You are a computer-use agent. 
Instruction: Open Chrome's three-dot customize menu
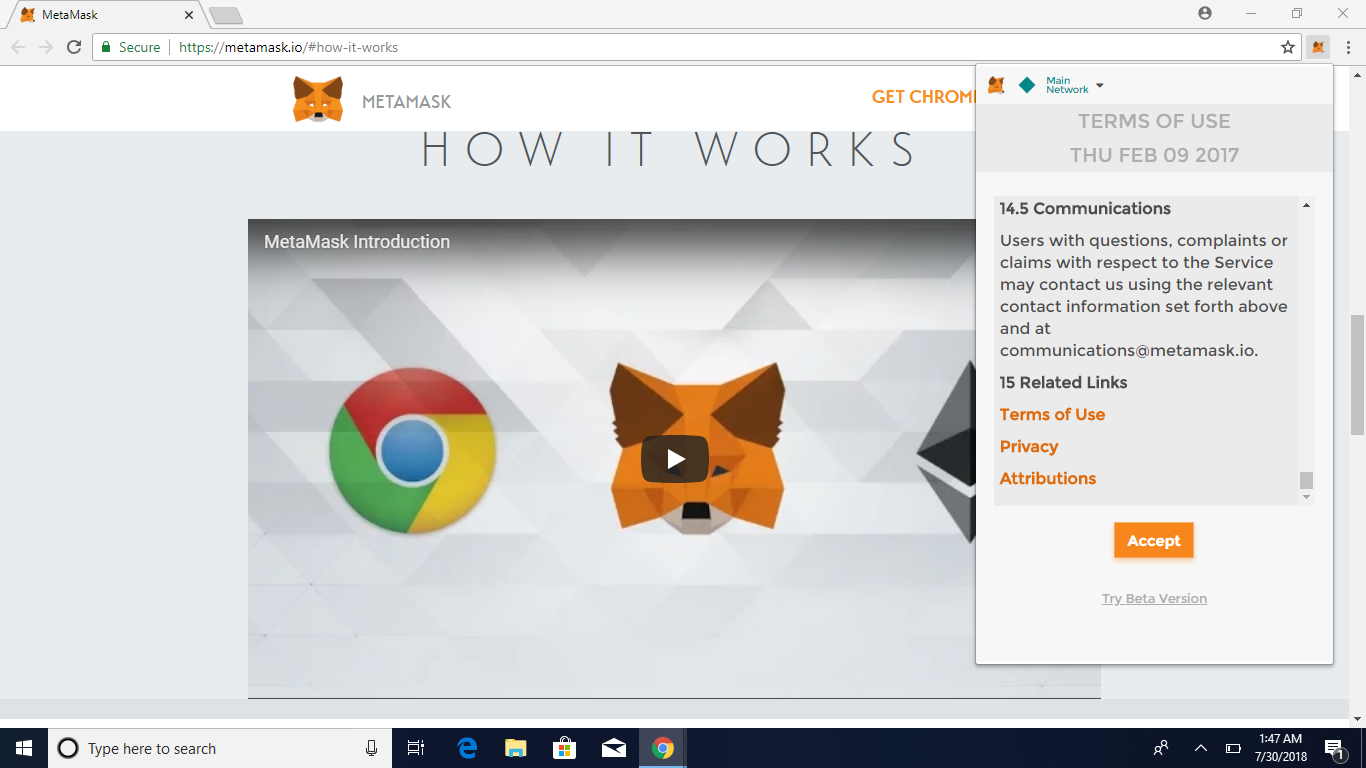pyautogui.click(x=1347, y=46)
